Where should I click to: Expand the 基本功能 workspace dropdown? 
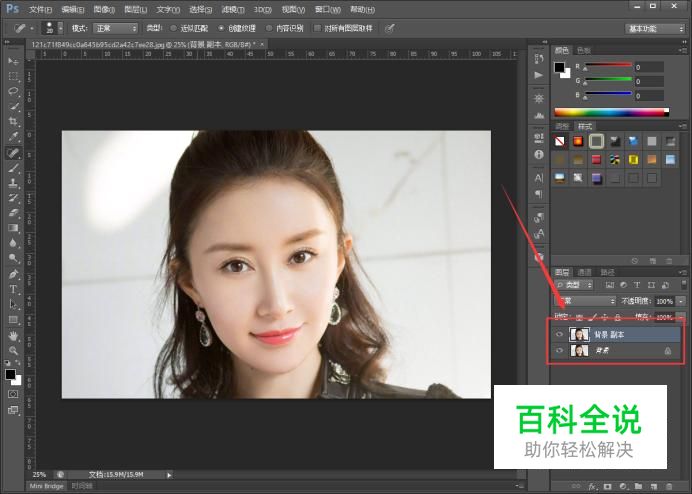click(655, 28)
